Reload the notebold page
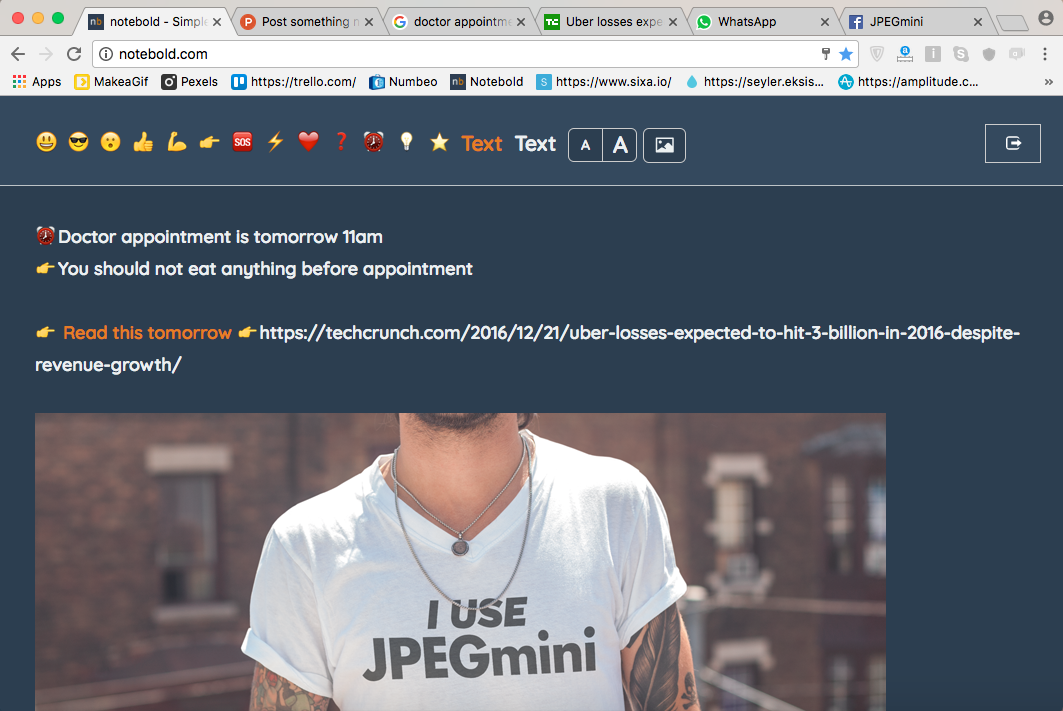The width and height of the screenshot is (1063, 711). coord(74,54)
